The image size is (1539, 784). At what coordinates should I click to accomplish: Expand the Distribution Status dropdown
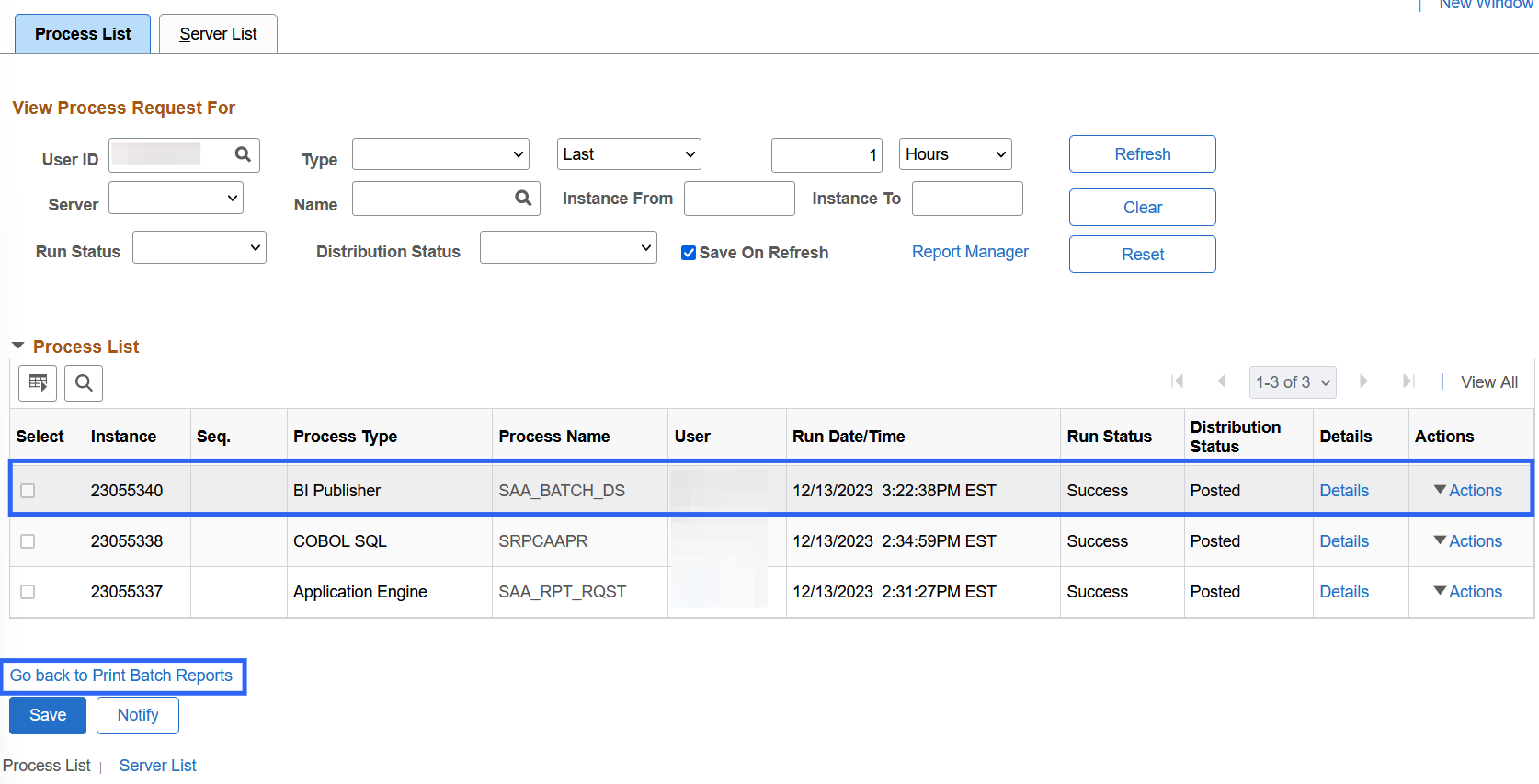[568, 247]
